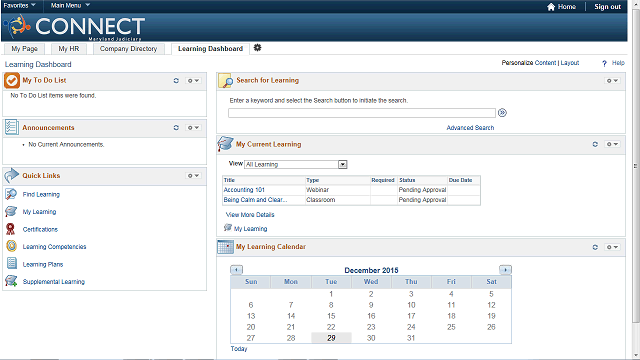Expand the Favorites dropdown menu

[x=20, y=5]
